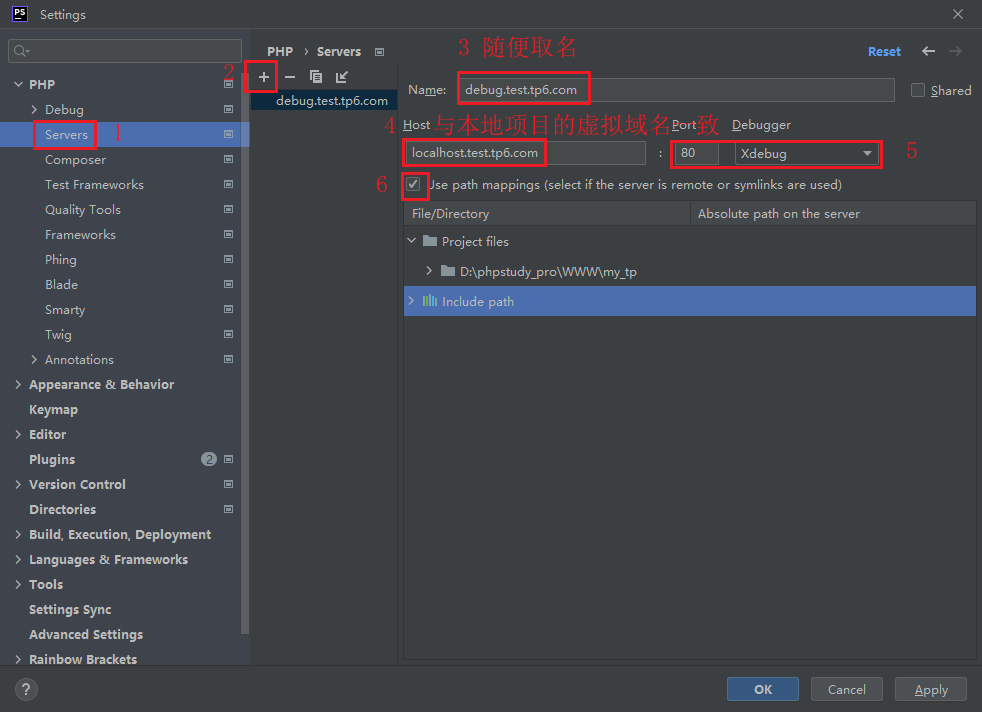Collapse the Project files node
Viewport: 982px width, 712px height.
pos(411,241)
